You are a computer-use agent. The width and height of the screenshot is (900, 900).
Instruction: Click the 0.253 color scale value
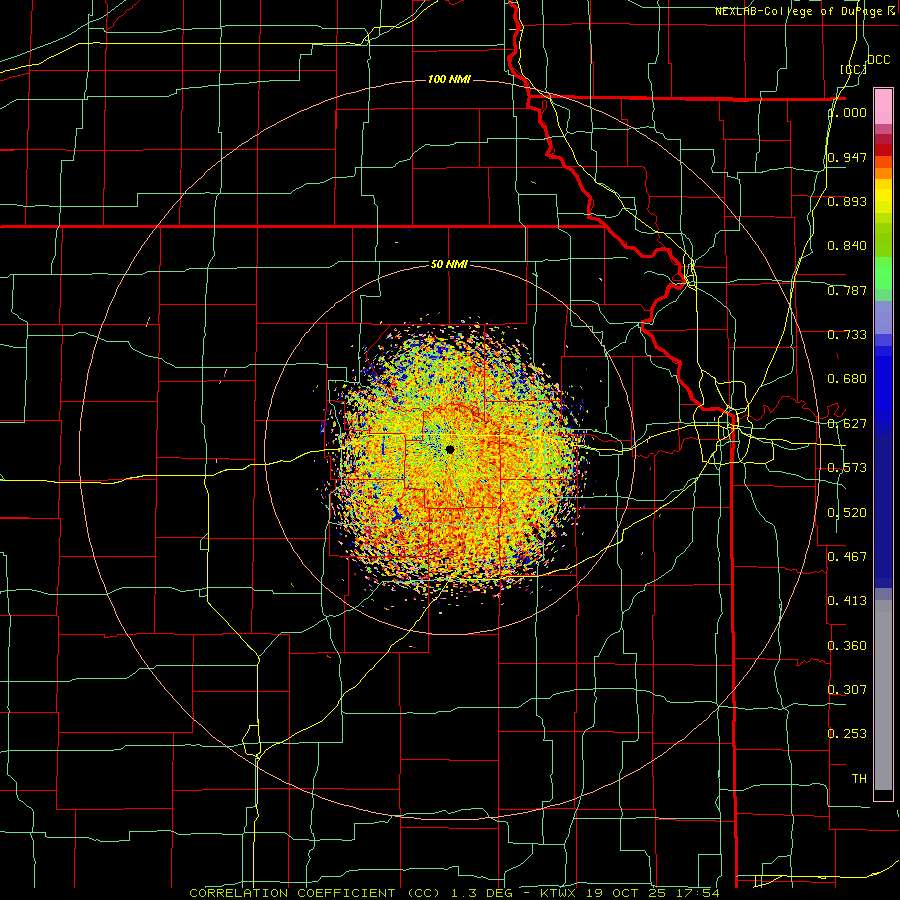click(847, 734)
